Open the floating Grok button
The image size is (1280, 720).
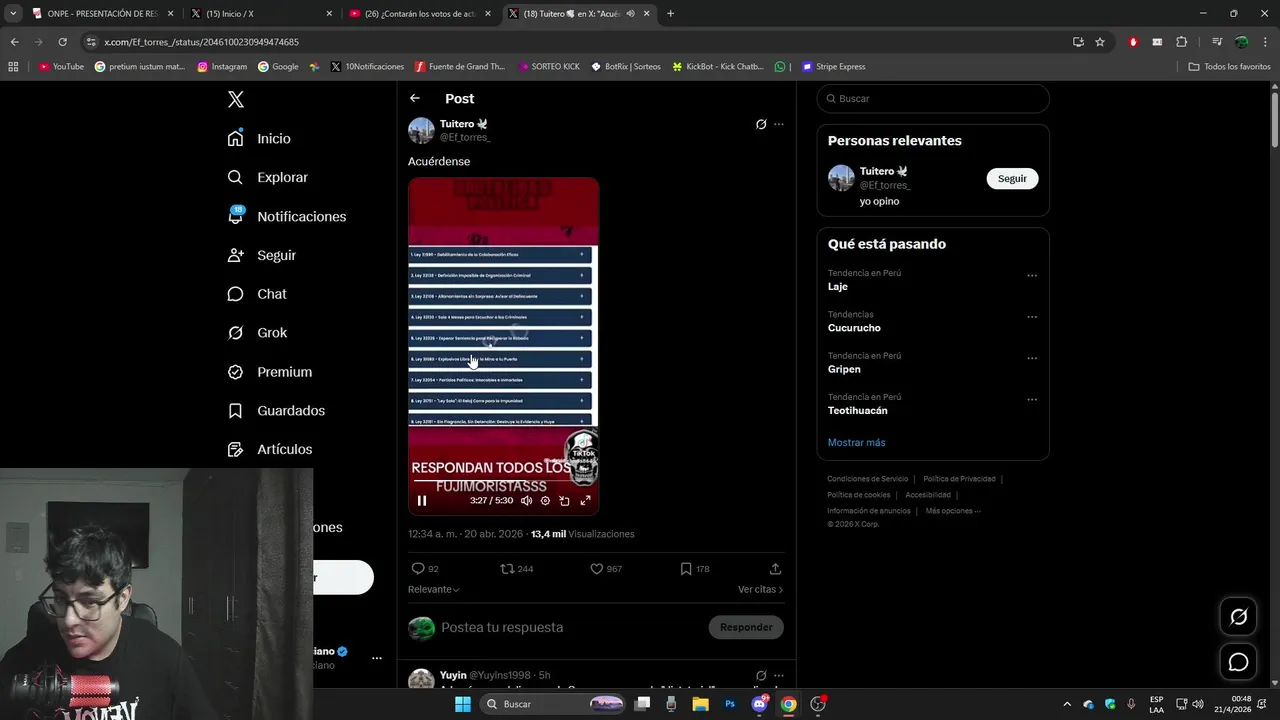pos(1238,617)
